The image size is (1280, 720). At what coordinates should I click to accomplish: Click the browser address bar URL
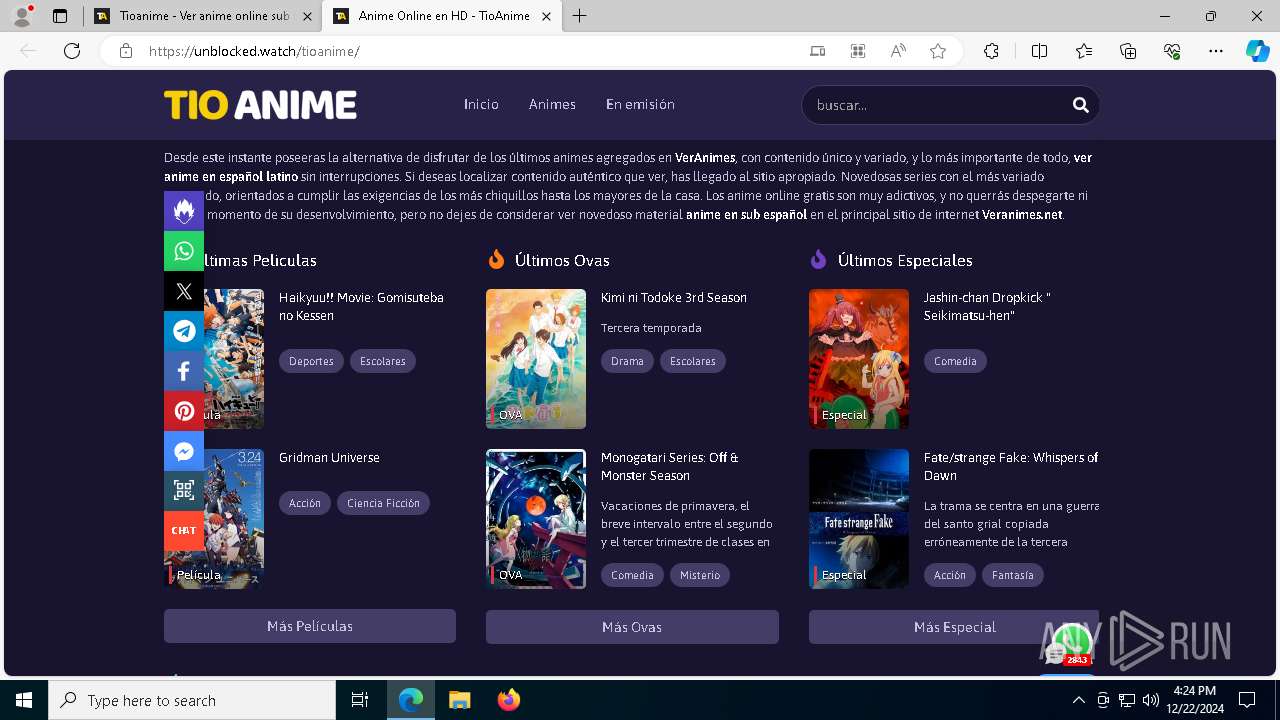pyautogui.click(x=254, y=51)
